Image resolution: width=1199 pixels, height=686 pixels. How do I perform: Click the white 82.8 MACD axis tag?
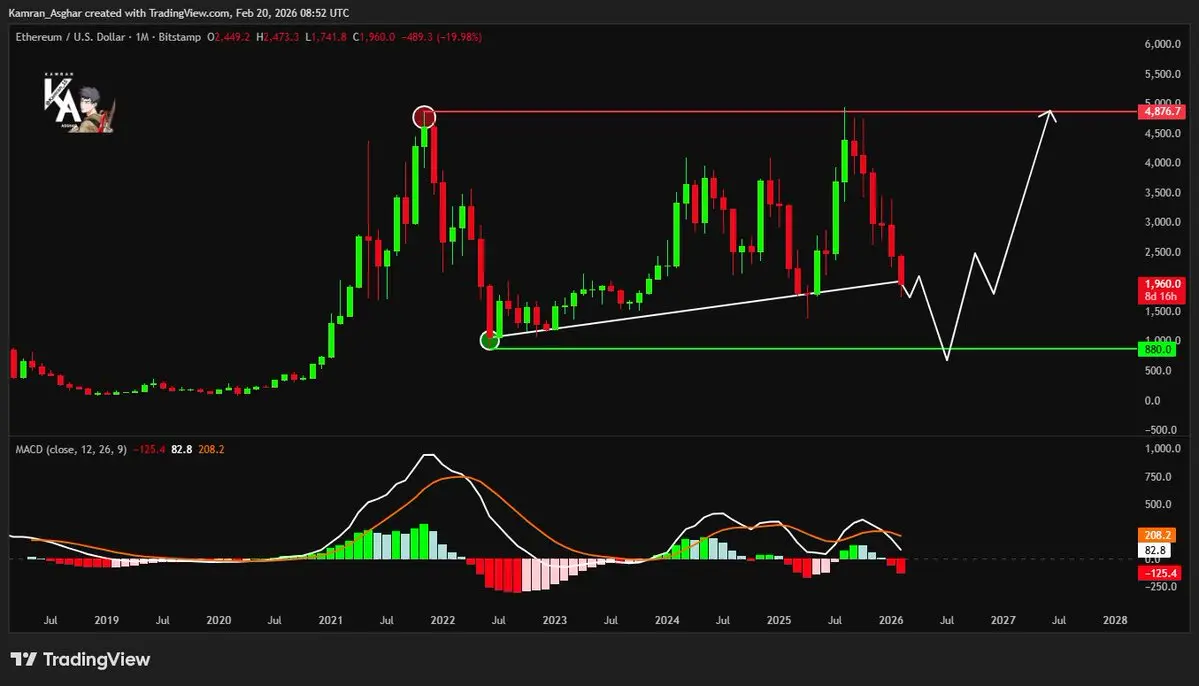tap(1156, 550)
